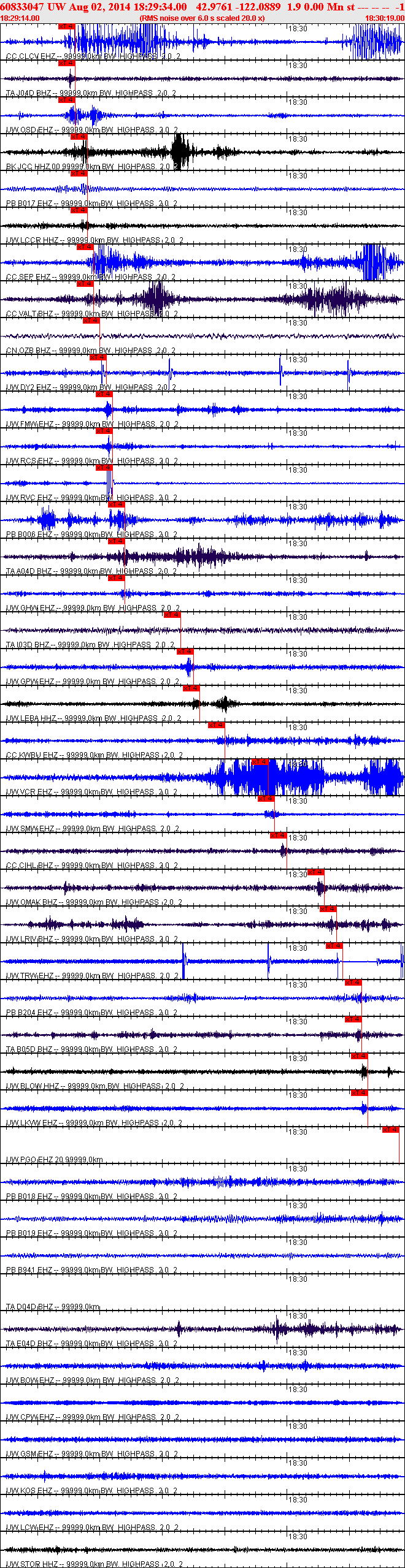Click the red pick flag on UW.OSD trace

coord(66,100)
